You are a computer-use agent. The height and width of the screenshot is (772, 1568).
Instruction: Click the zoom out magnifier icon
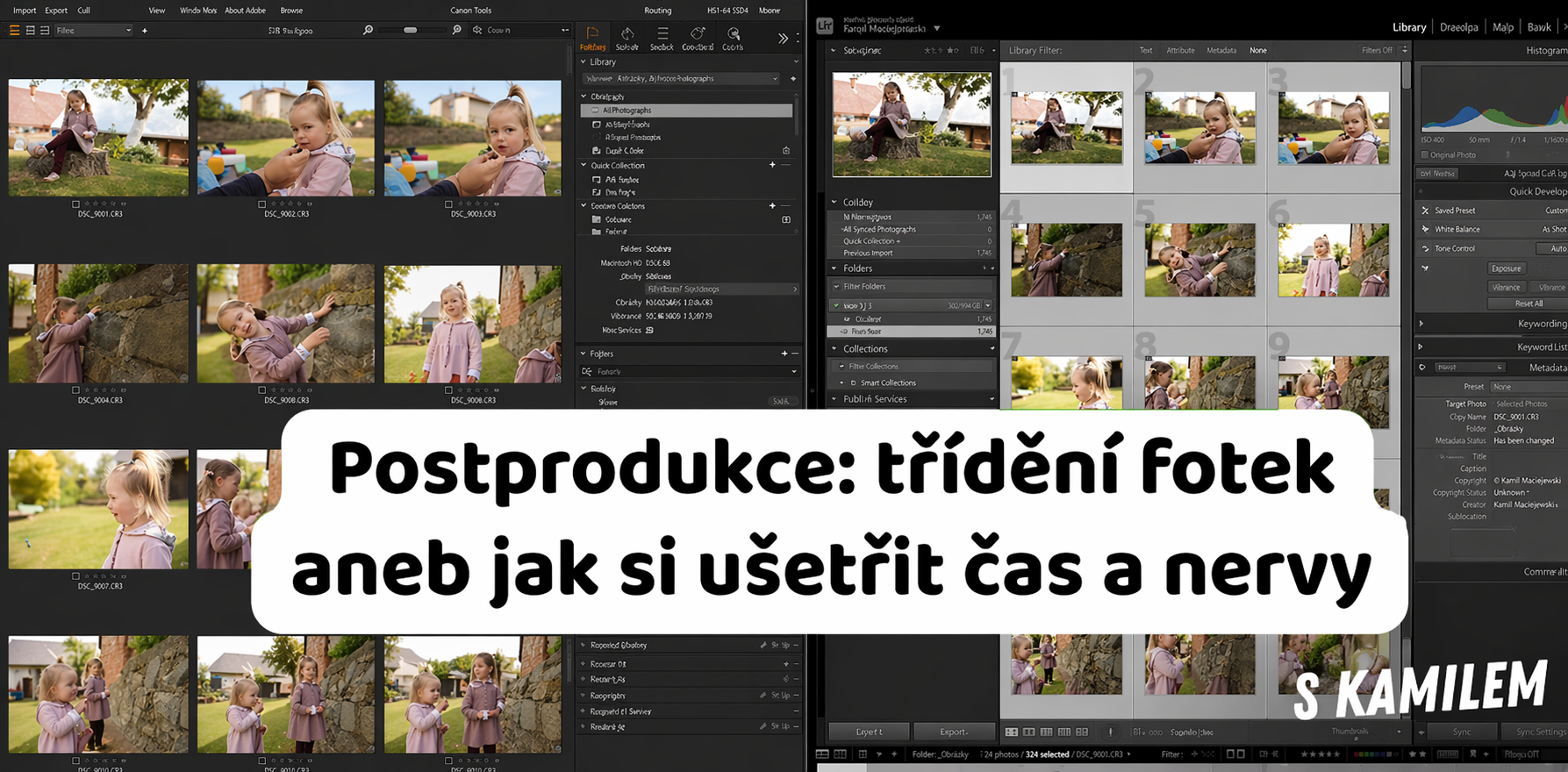(368, 30)
